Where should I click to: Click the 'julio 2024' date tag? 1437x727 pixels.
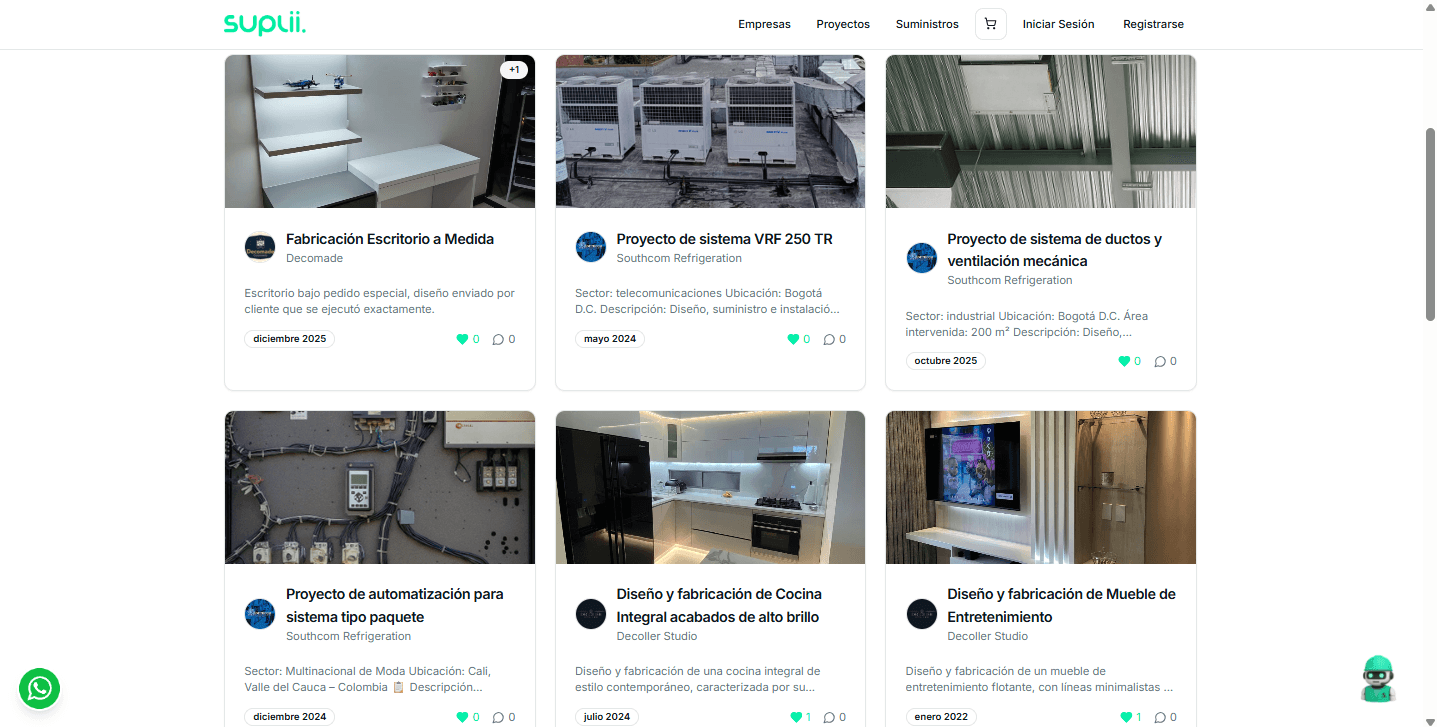(x=607, y=717)
